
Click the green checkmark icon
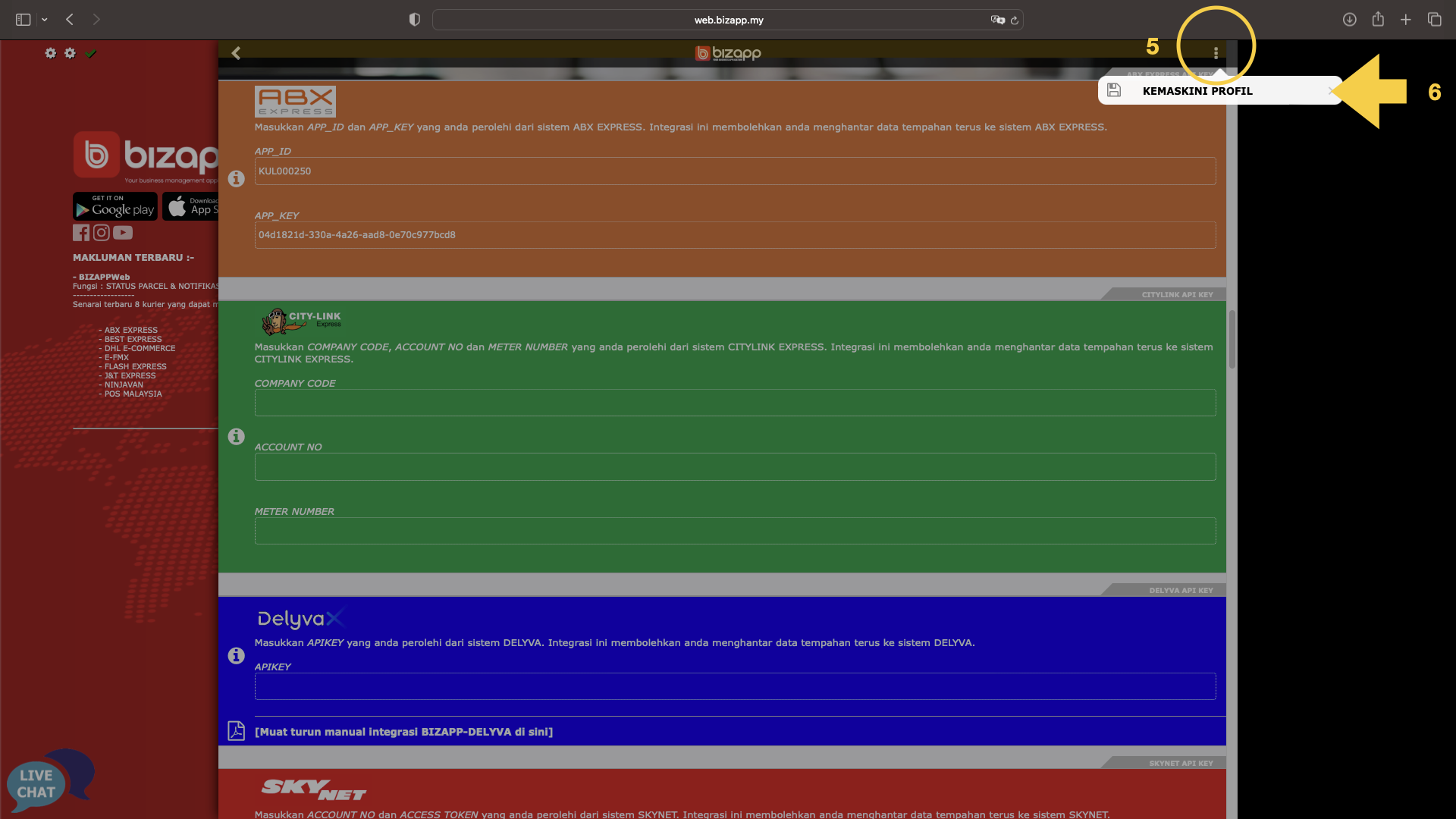pyautogui.click(x=91, y=53)
